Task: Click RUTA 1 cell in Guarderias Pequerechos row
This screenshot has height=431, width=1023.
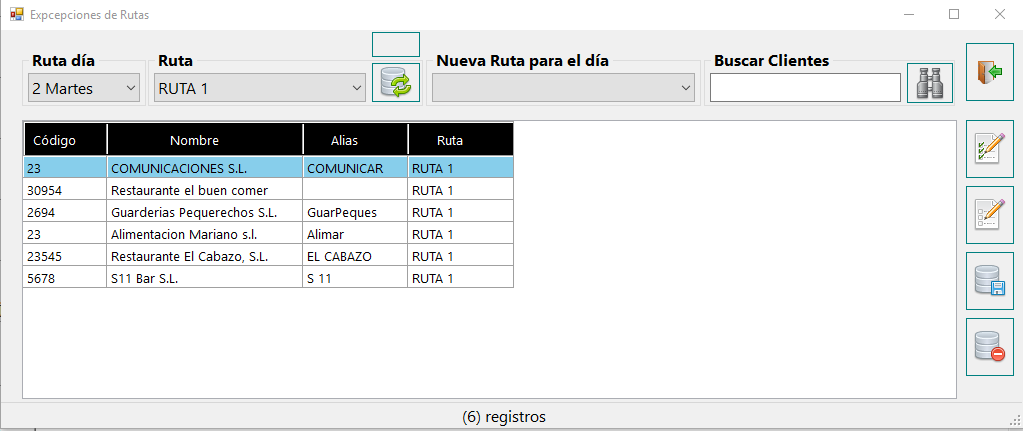Action: point(461,213)
